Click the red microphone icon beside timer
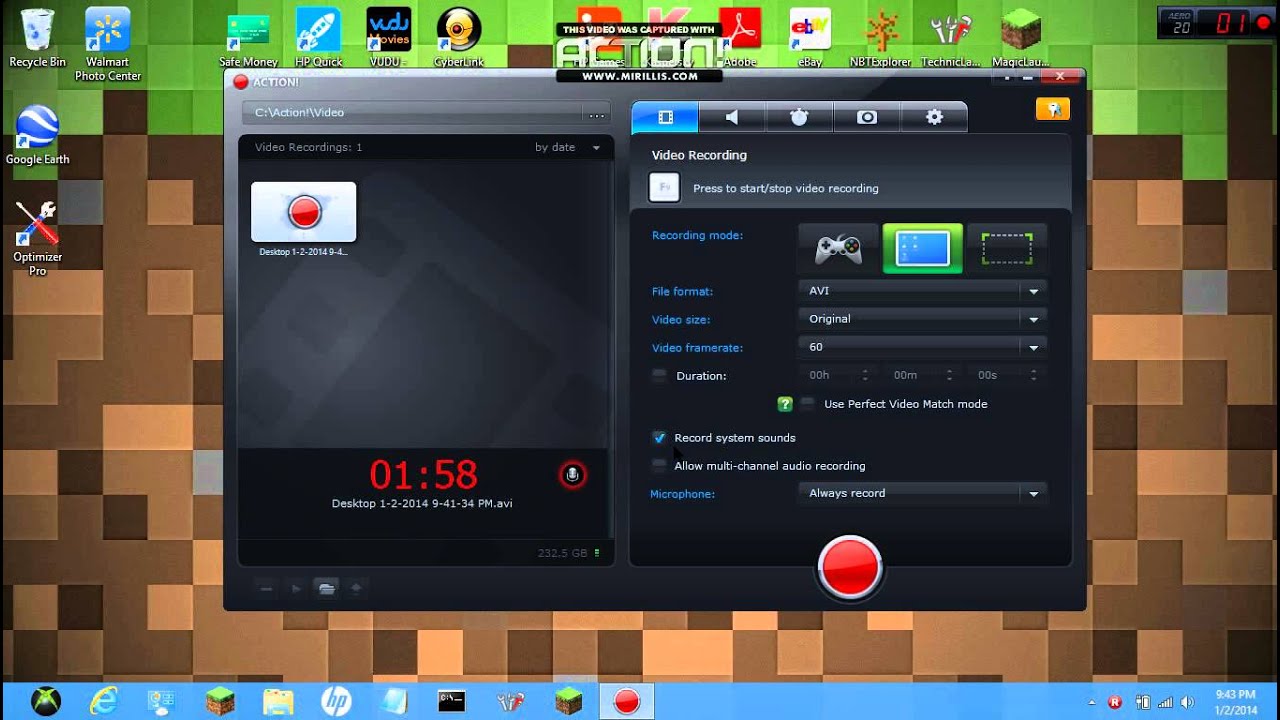This screenshot has height=720, width=1280. (572, 475)
